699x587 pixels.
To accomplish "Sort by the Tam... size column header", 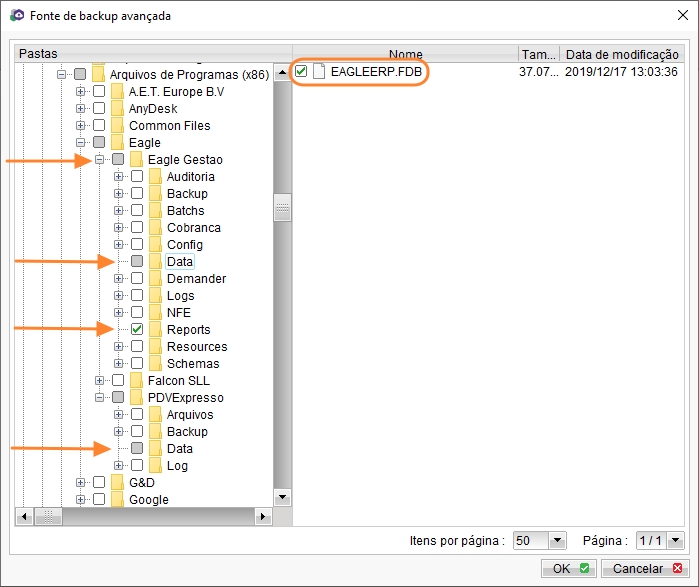I will (539, 54).
